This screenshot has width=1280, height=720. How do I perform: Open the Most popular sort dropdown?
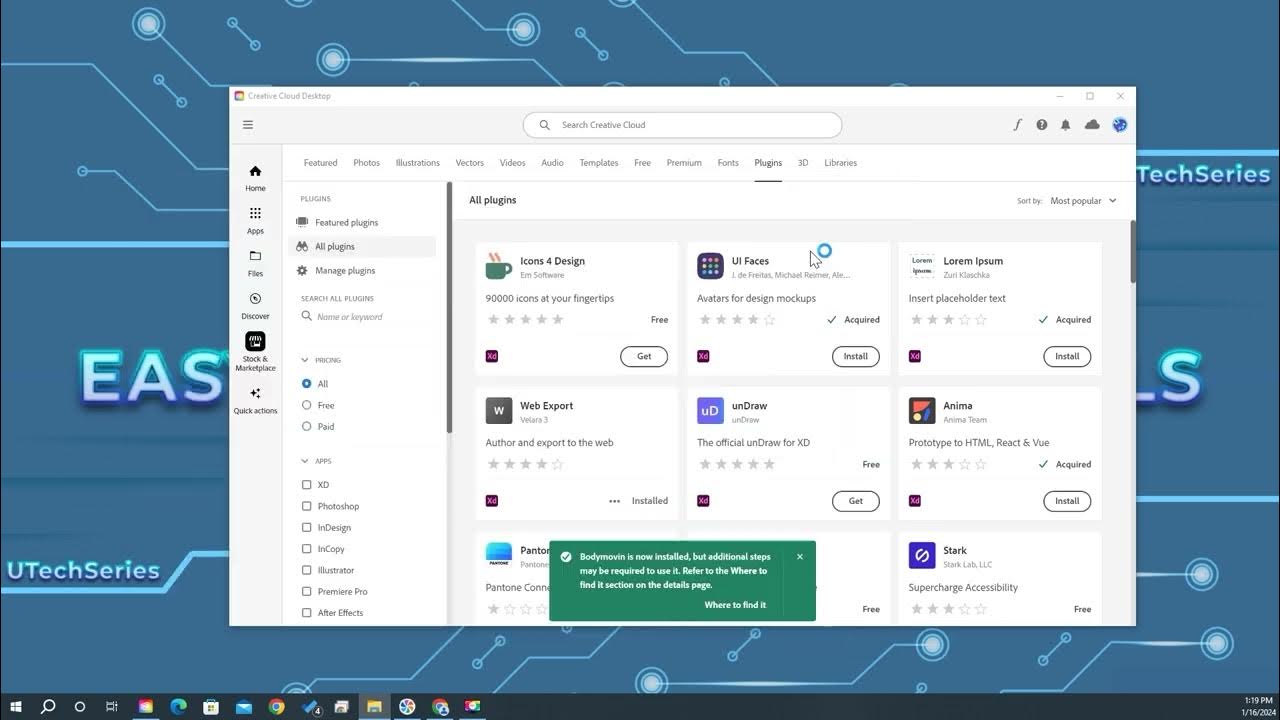click(x=1083, y=201)
